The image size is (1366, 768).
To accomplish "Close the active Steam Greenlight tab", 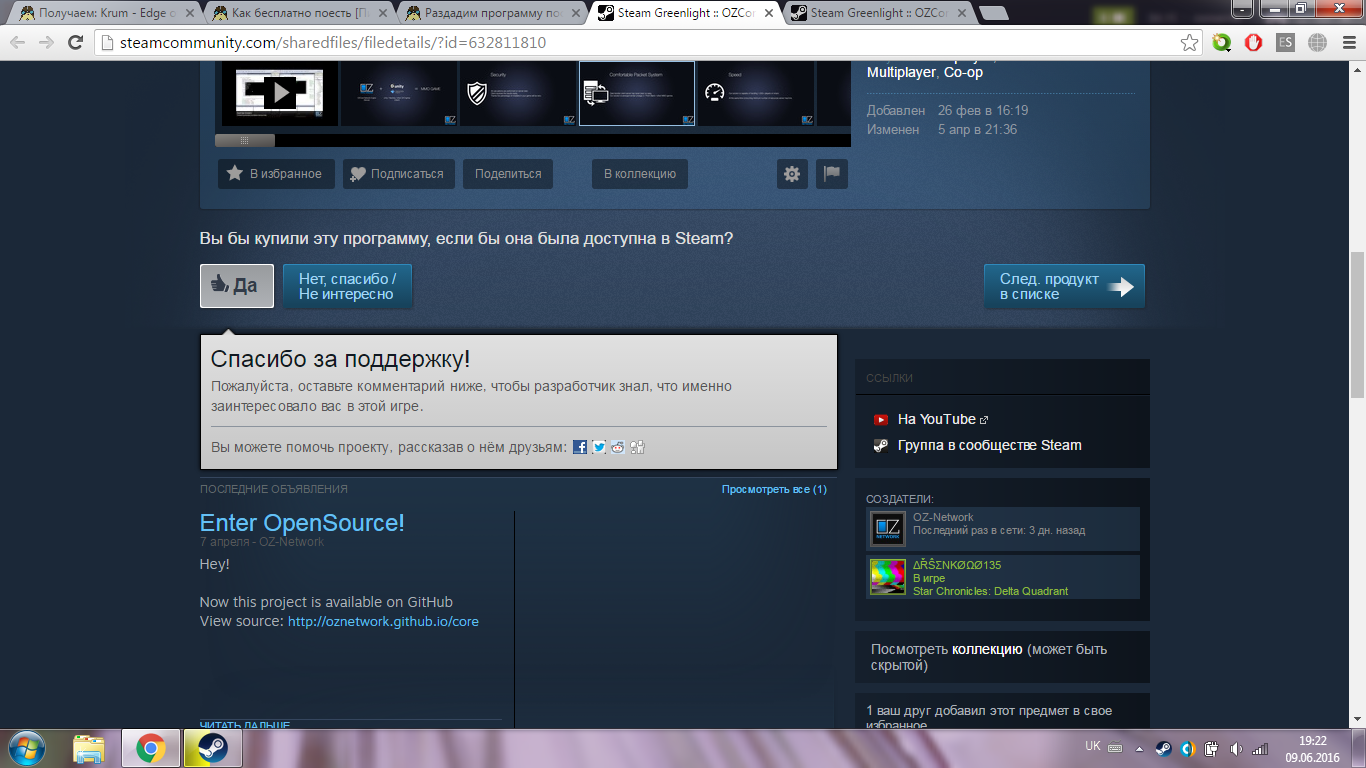I will [767, 13].
